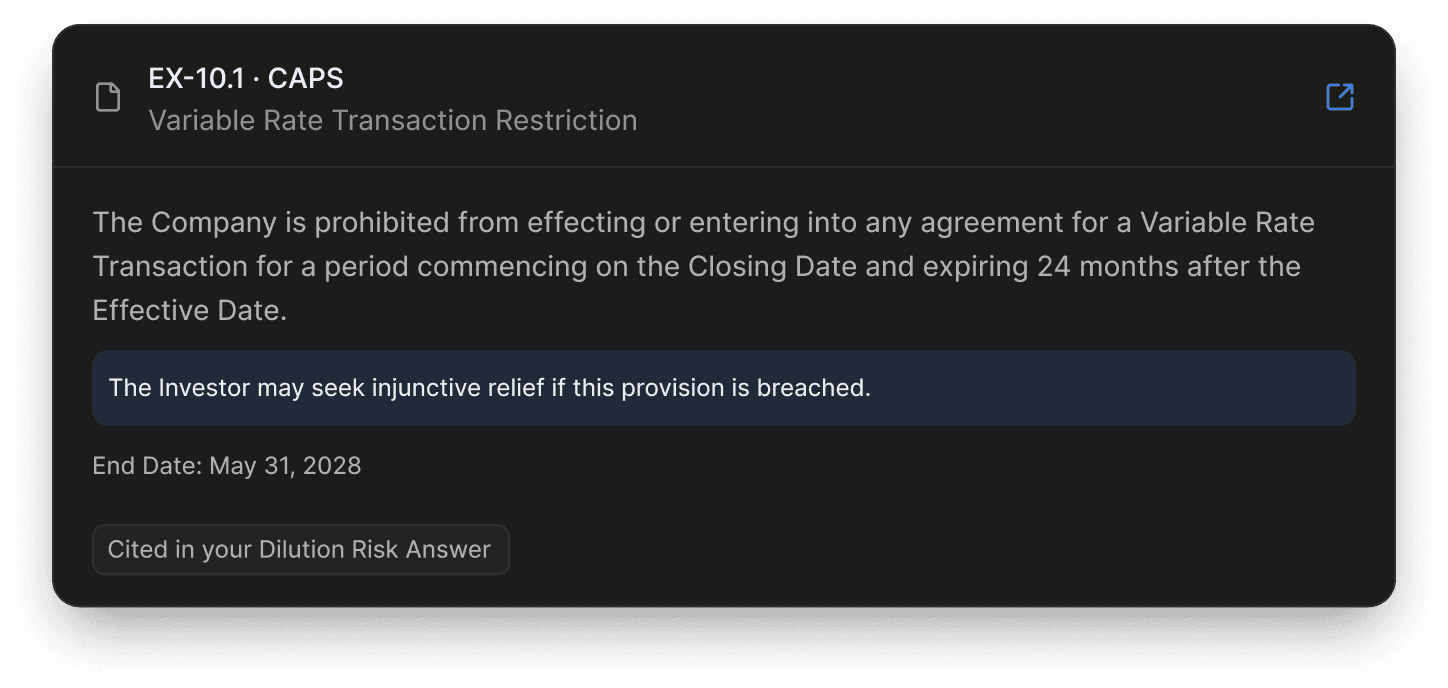Click the paragraph about the Variable Rate Transaction prohibition
1448x688 pixels.
coord(704,266)
